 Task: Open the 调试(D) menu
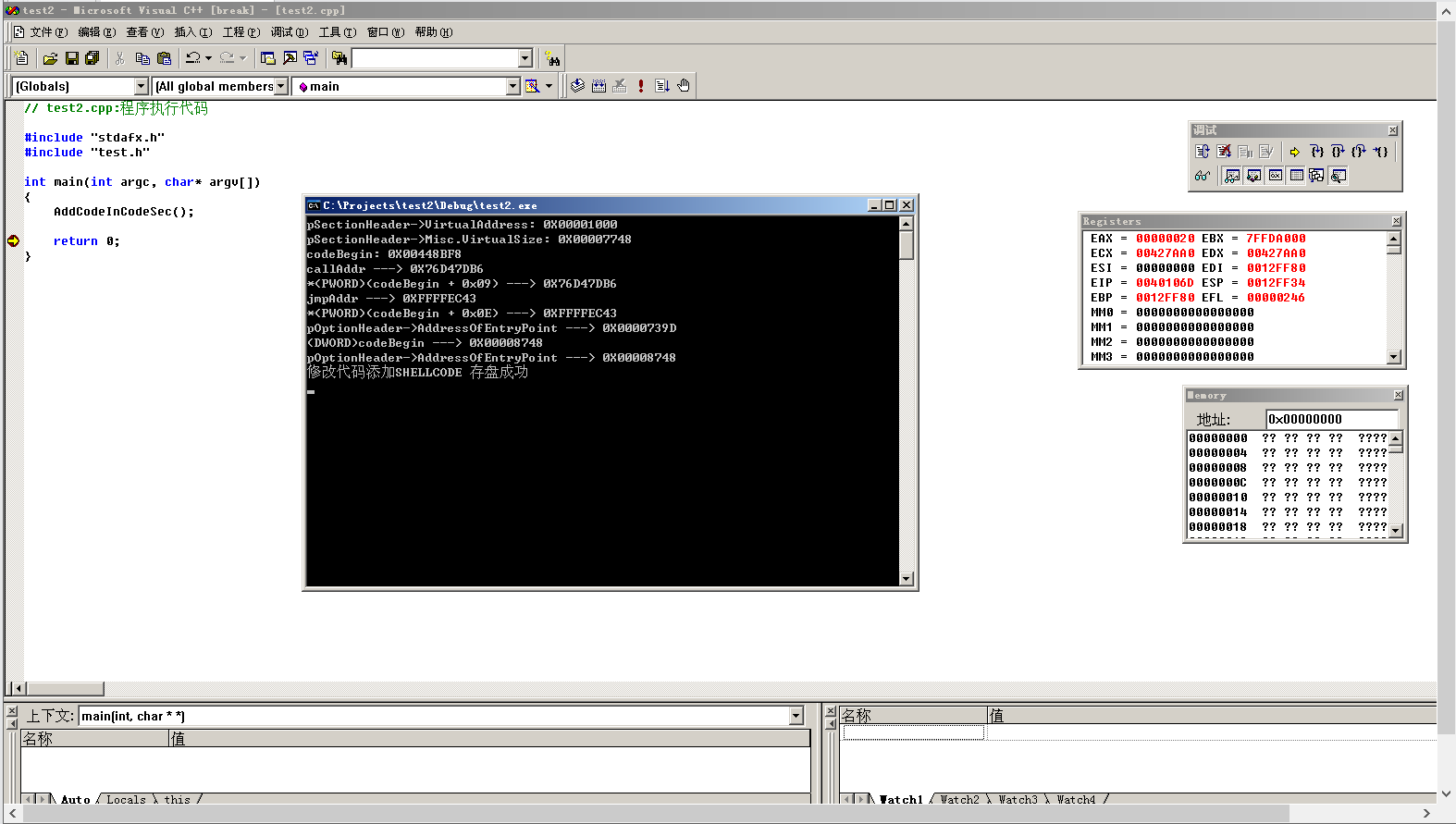pos(290,32)
